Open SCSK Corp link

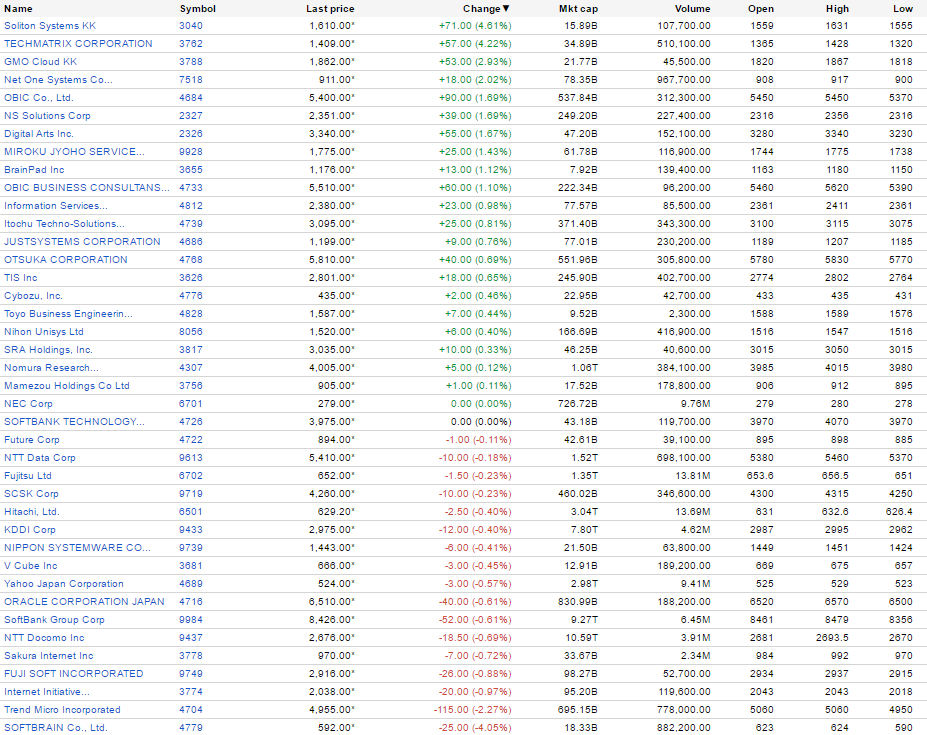pos(31,494)
